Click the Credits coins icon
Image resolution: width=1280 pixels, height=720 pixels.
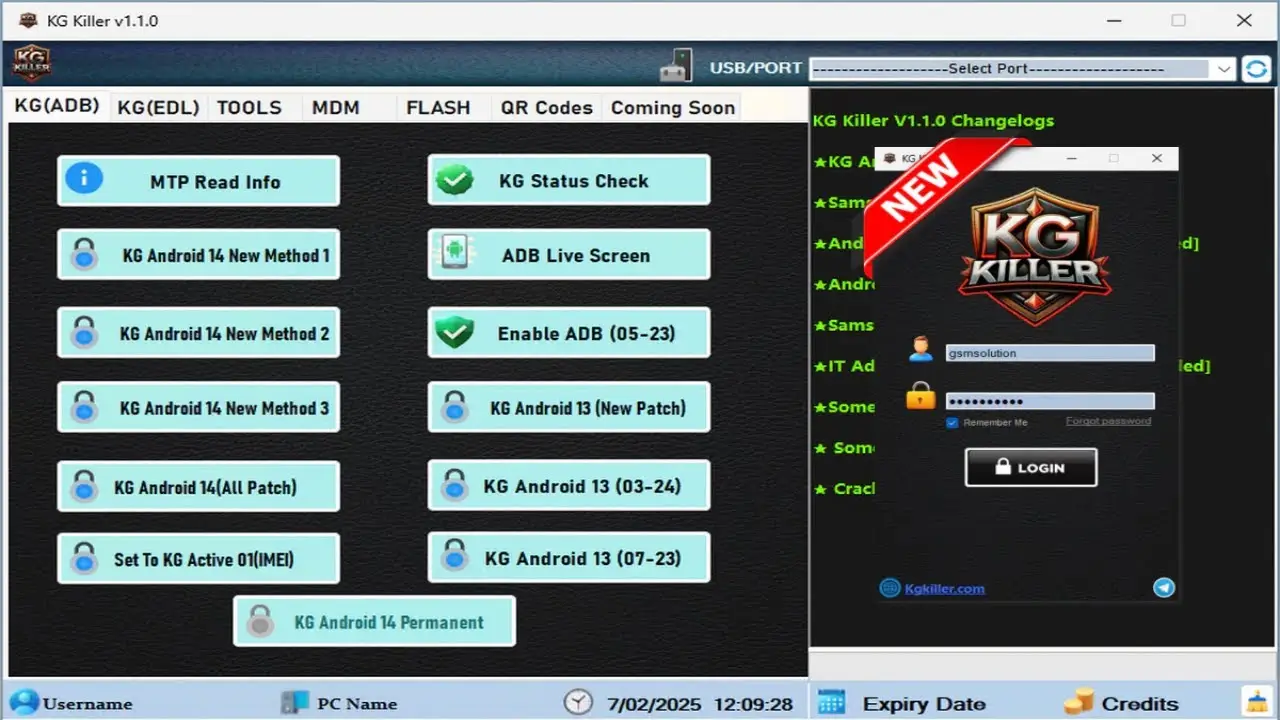pyautogui.click(x=1079, y=703)
